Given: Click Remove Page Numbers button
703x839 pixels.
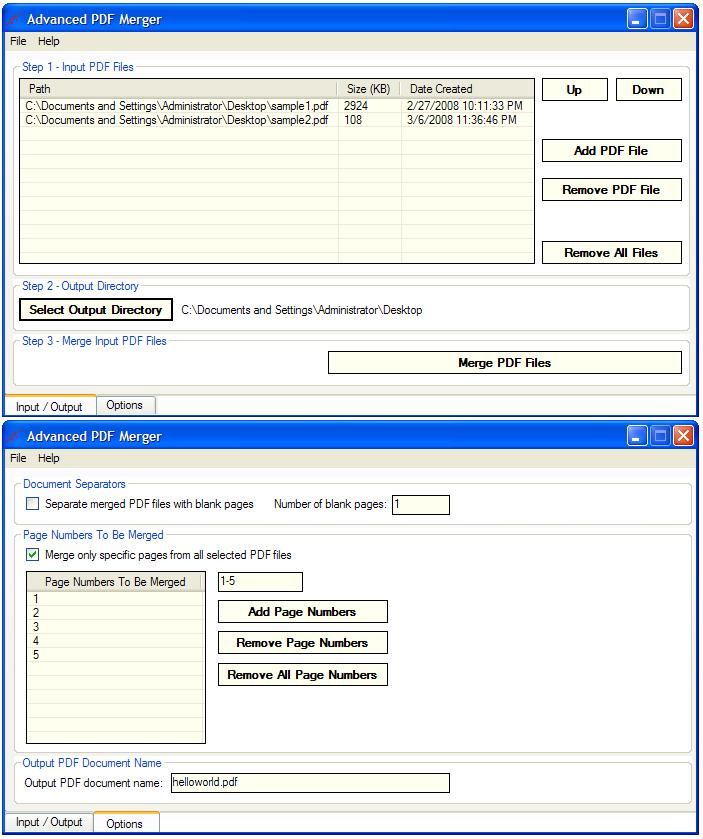Looking at the screenshot, I should click(303, 643).
